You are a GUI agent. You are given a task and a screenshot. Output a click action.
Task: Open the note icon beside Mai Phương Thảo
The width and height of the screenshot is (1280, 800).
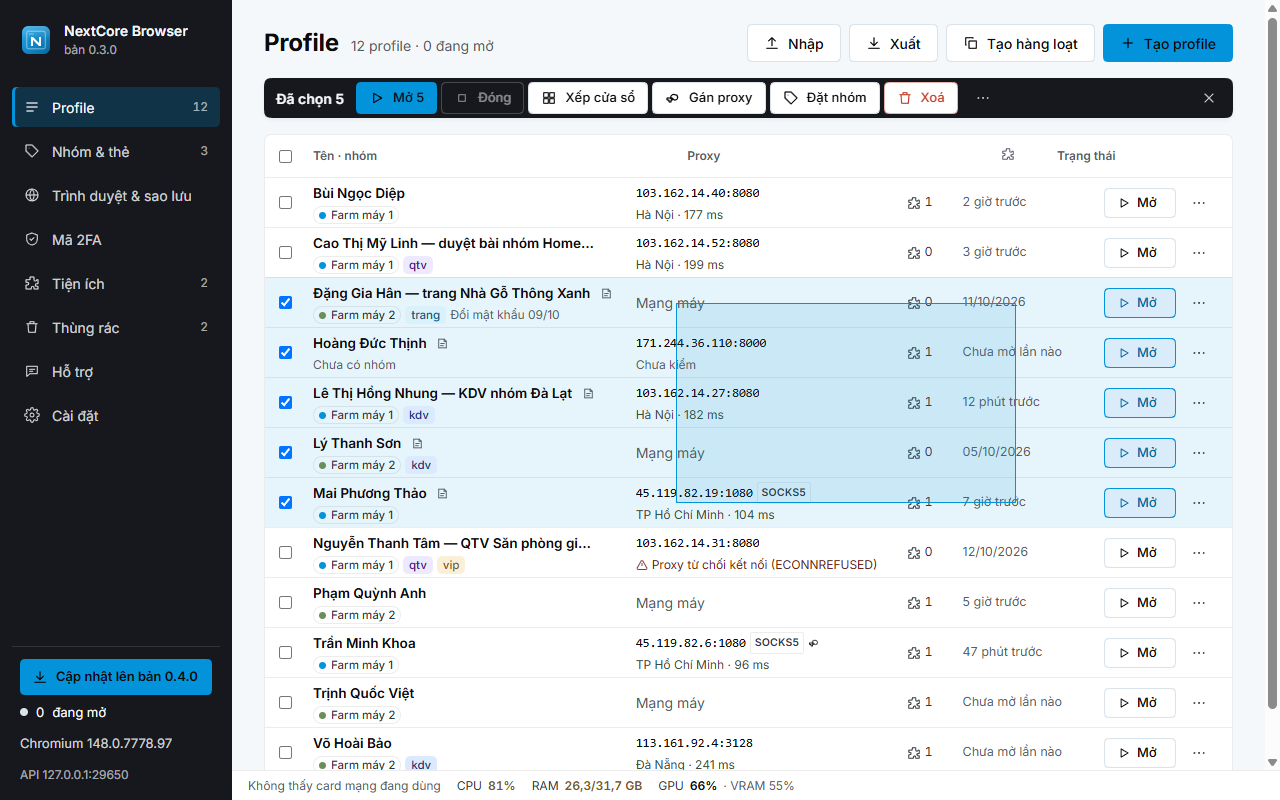[x=443, y=493]
